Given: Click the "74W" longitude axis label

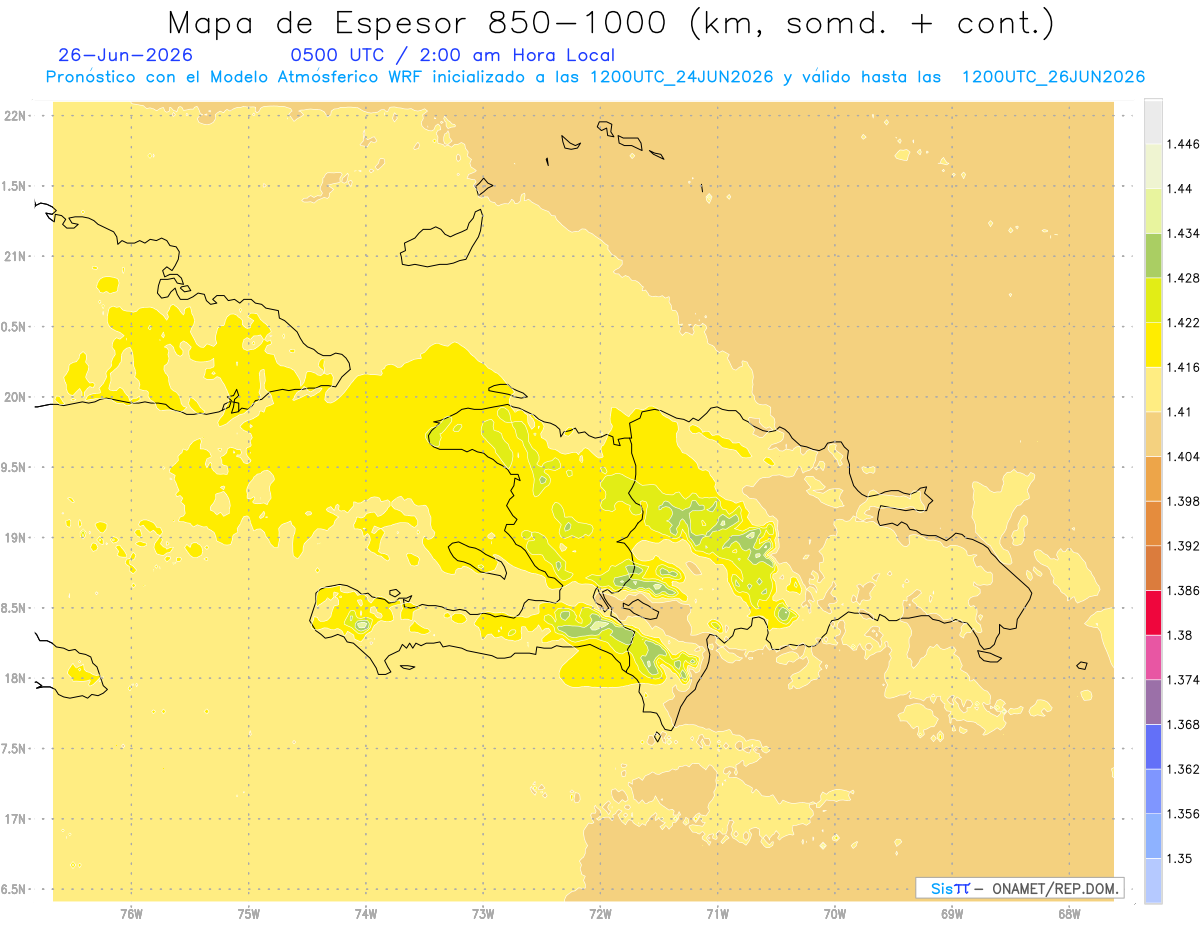Looking at the screenshot, I should pyautogui.click(x=365, y=913).
